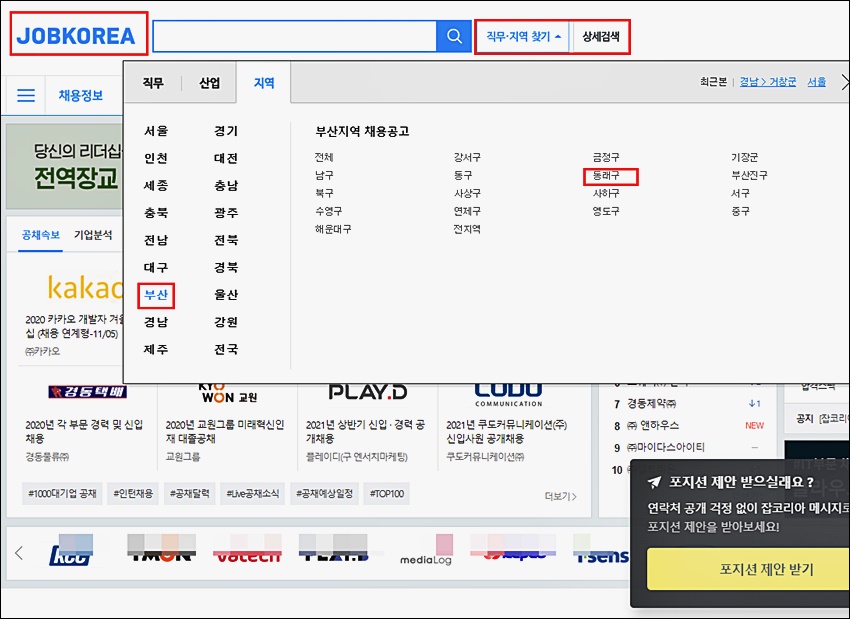Image resolution: width=850 pixels, height=619 pixels.
Task: Open recent search 서울 link
Action: click(x=816, y=82)
